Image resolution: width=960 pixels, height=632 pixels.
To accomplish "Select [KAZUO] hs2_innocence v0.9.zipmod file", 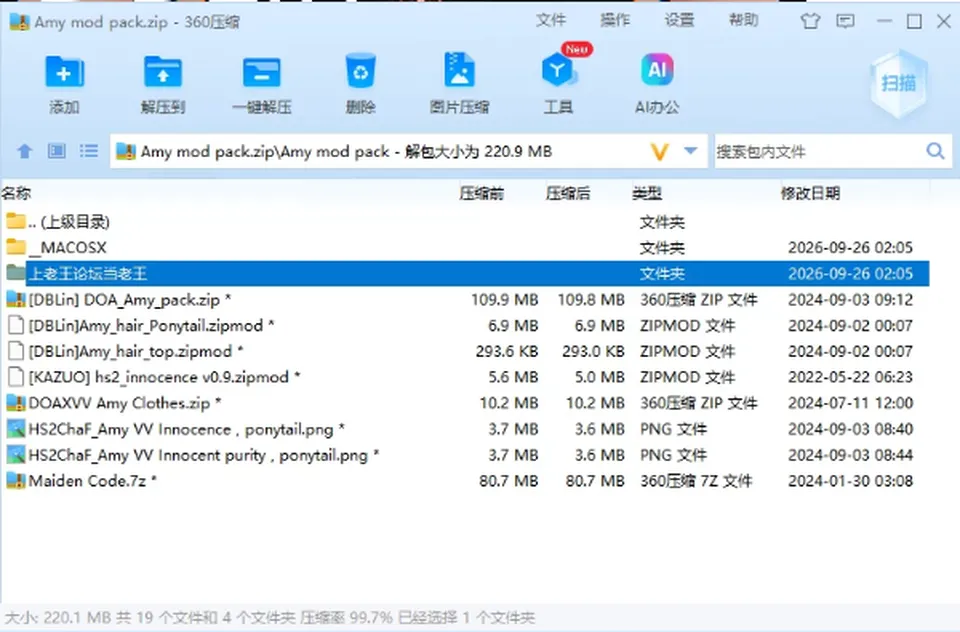I will [465, 377].
